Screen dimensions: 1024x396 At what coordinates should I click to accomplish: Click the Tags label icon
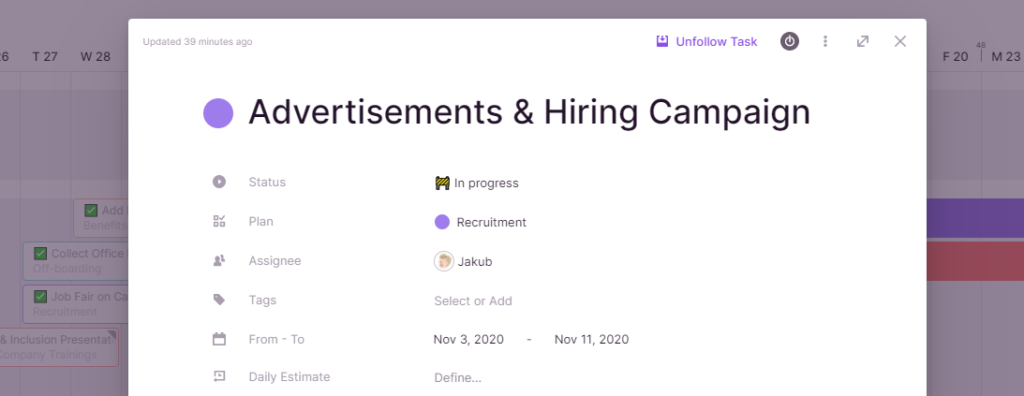[x=219, y=300]
